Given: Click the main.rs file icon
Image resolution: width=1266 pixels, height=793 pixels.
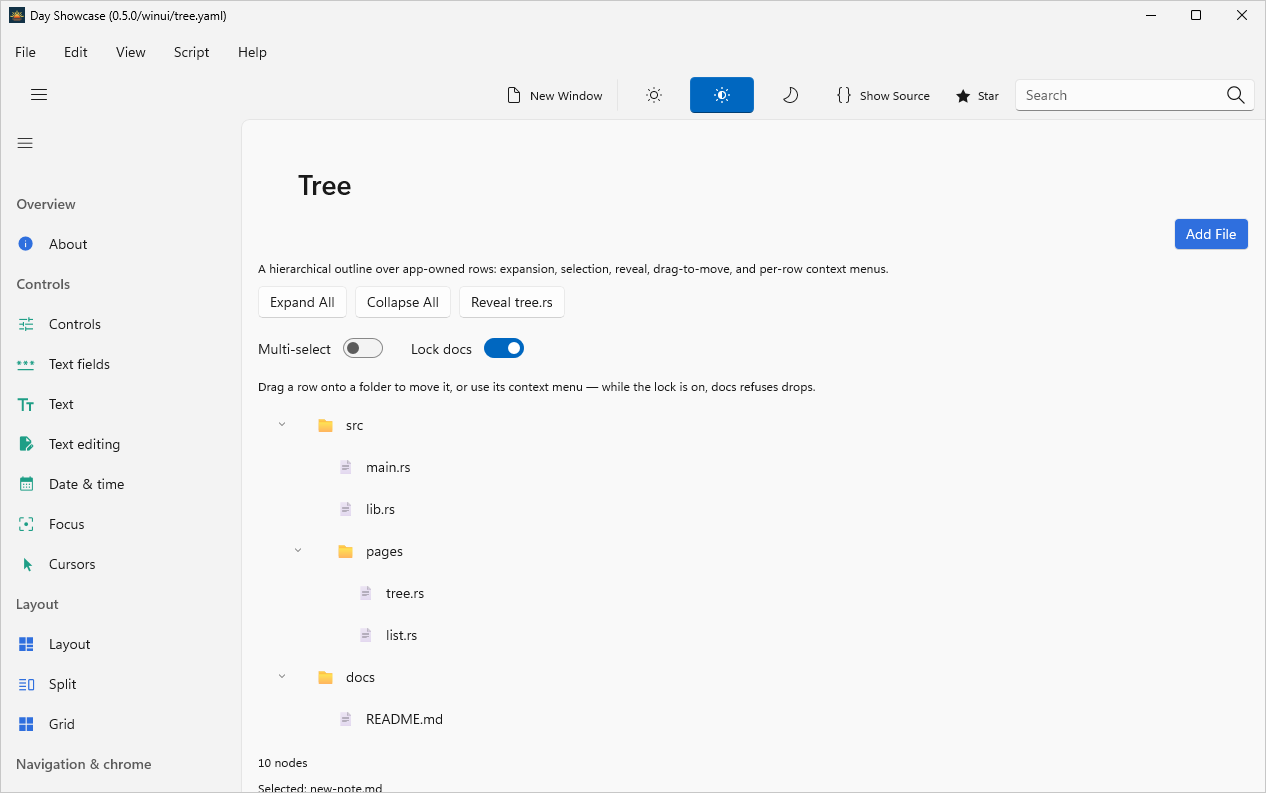Looking at the screenshot, I should 345,467.
